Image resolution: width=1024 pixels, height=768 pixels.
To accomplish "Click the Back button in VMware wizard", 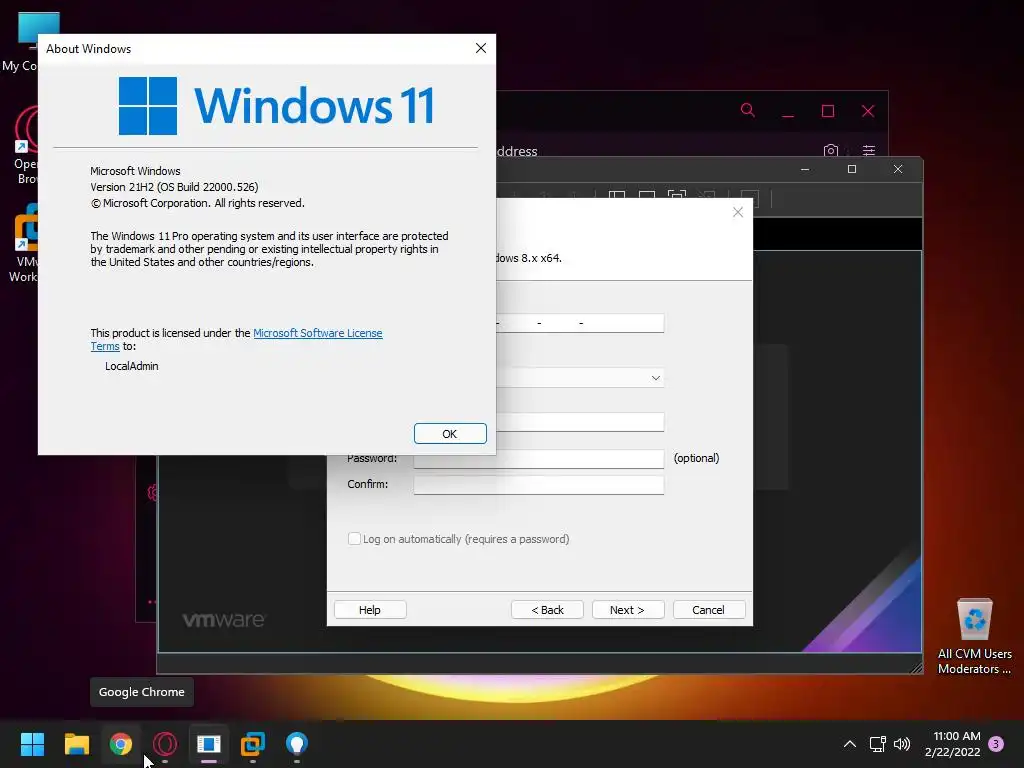I will 547,609.
